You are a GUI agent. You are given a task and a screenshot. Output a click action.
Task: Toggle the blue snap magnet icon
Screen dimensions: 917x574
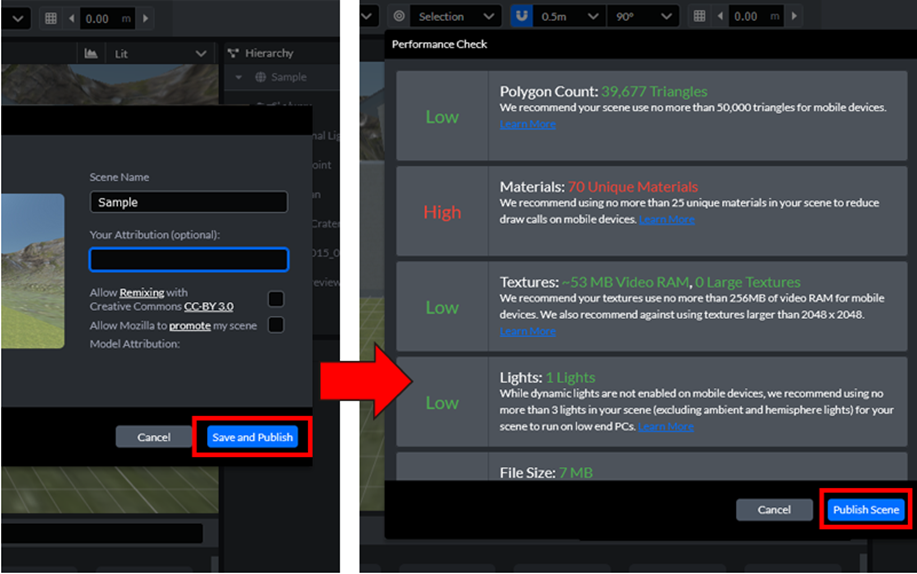pyautogui.click(x=520, y=17)
